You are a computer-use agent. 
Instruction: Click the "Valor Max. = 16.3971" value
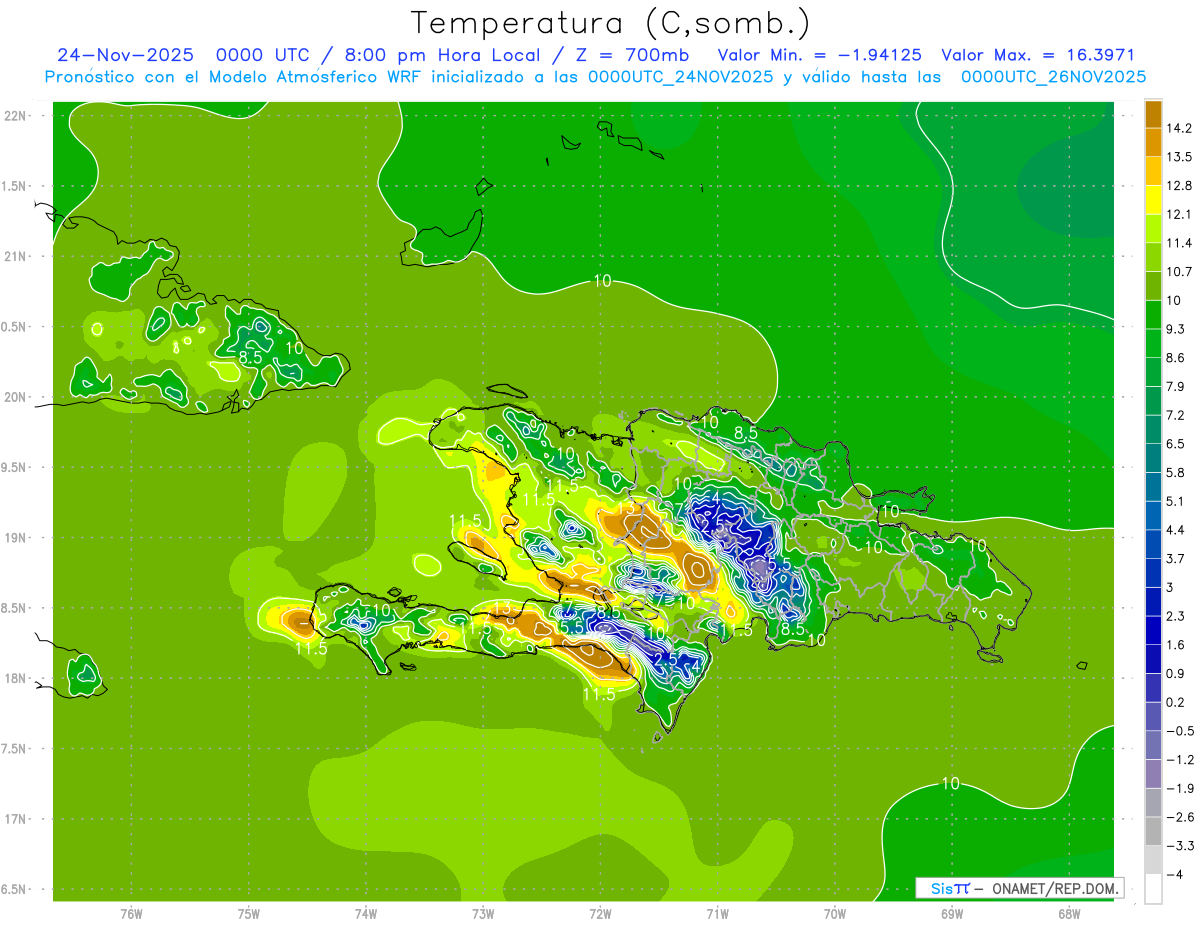[1038, 55]
